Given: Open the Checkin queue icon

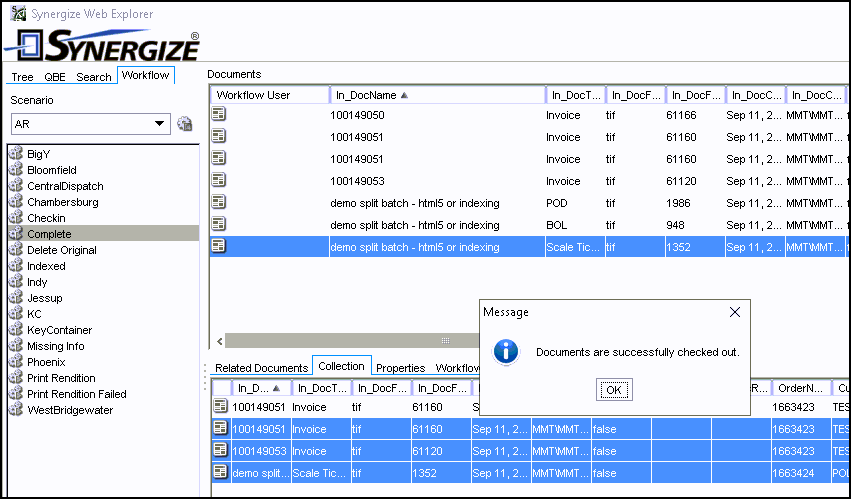Looking at the screenshot, I should 16,218.
